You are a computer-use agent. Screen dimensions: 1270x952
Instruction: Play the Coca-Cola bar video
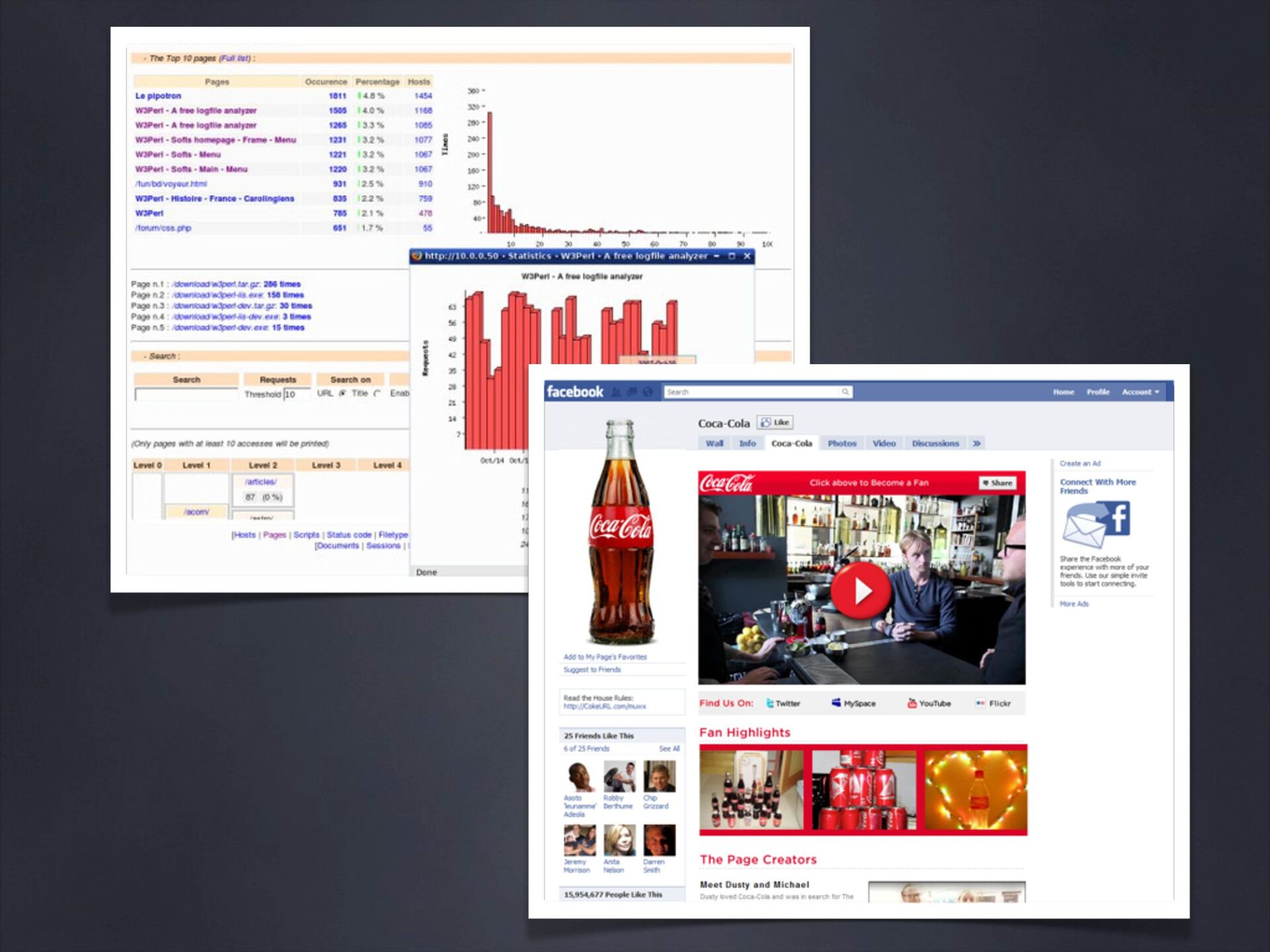(x=861, y=590)
